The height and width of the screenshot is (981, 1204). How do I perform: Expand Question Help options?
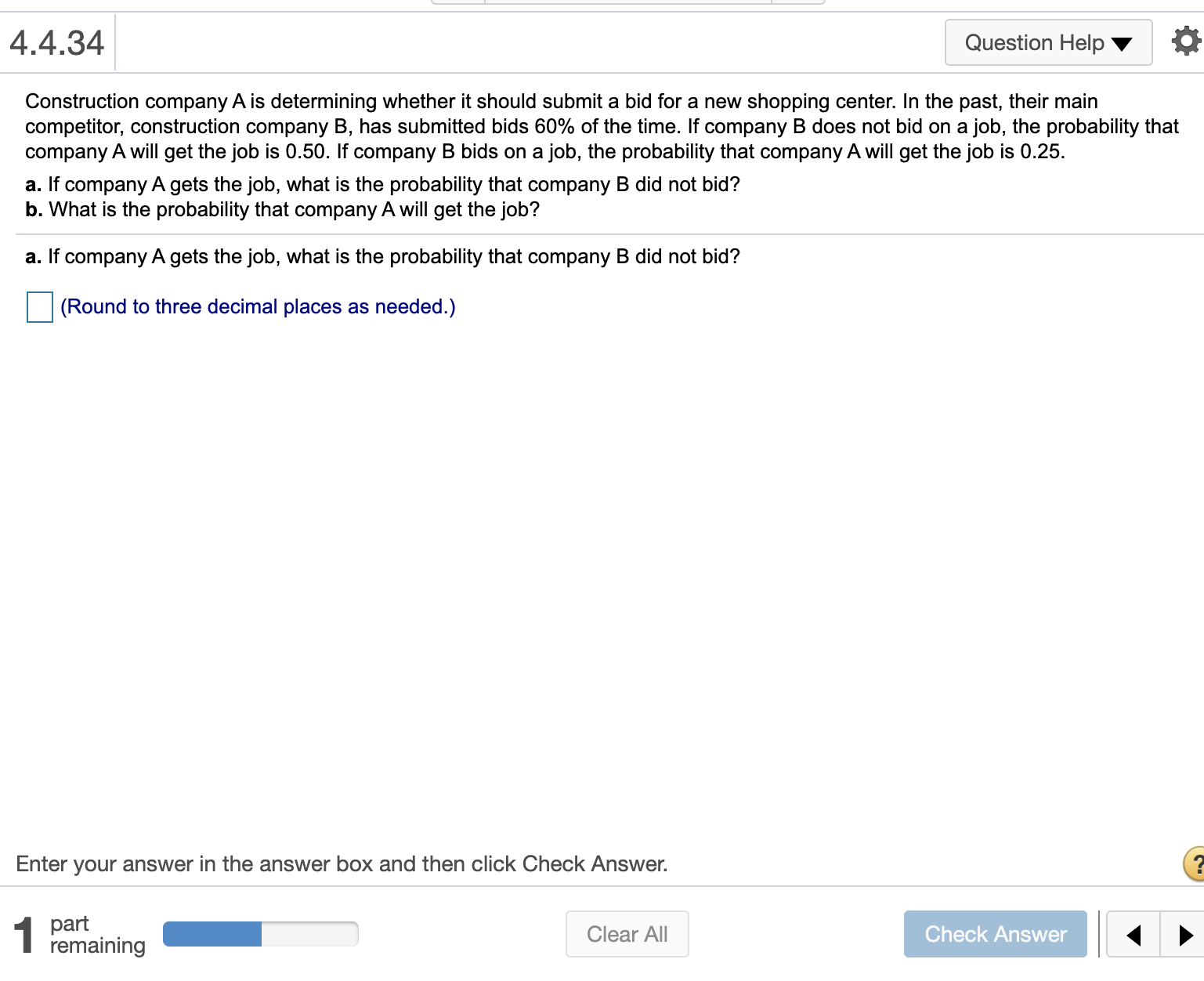click(1047, 43)
